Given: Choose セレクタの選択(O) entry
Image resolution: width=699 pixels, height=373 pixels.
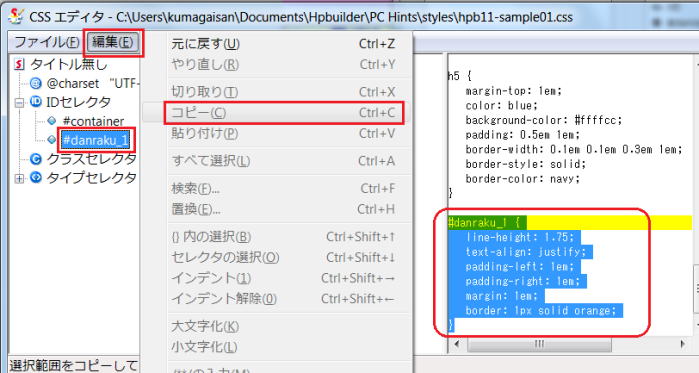Looking at the screenshot, I should tap(283, 257).
